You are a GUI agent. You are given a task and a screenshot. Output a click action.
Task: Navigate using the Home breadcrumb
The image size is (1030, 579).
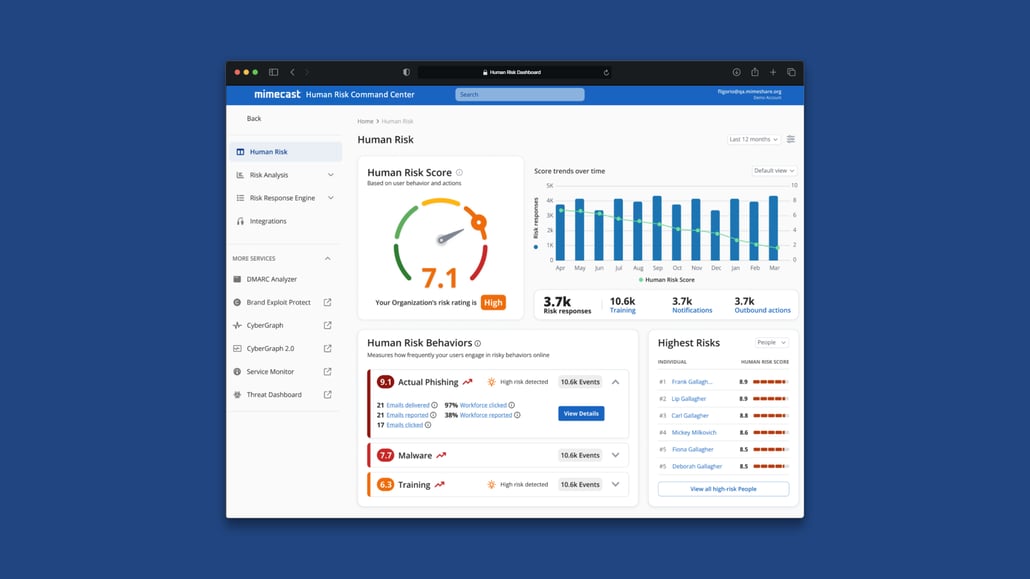coord(363,120)
